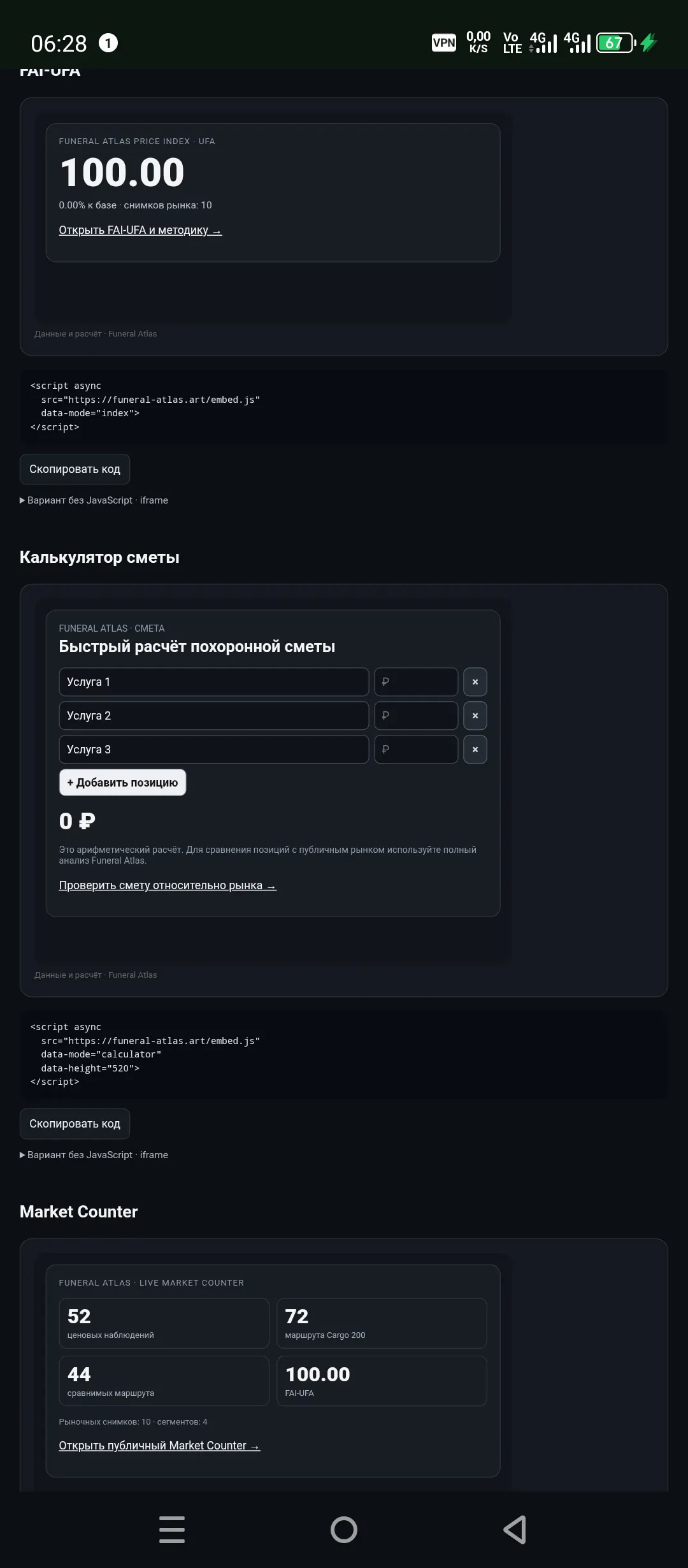Tap the battery indicator in status bar

(615, 43)
